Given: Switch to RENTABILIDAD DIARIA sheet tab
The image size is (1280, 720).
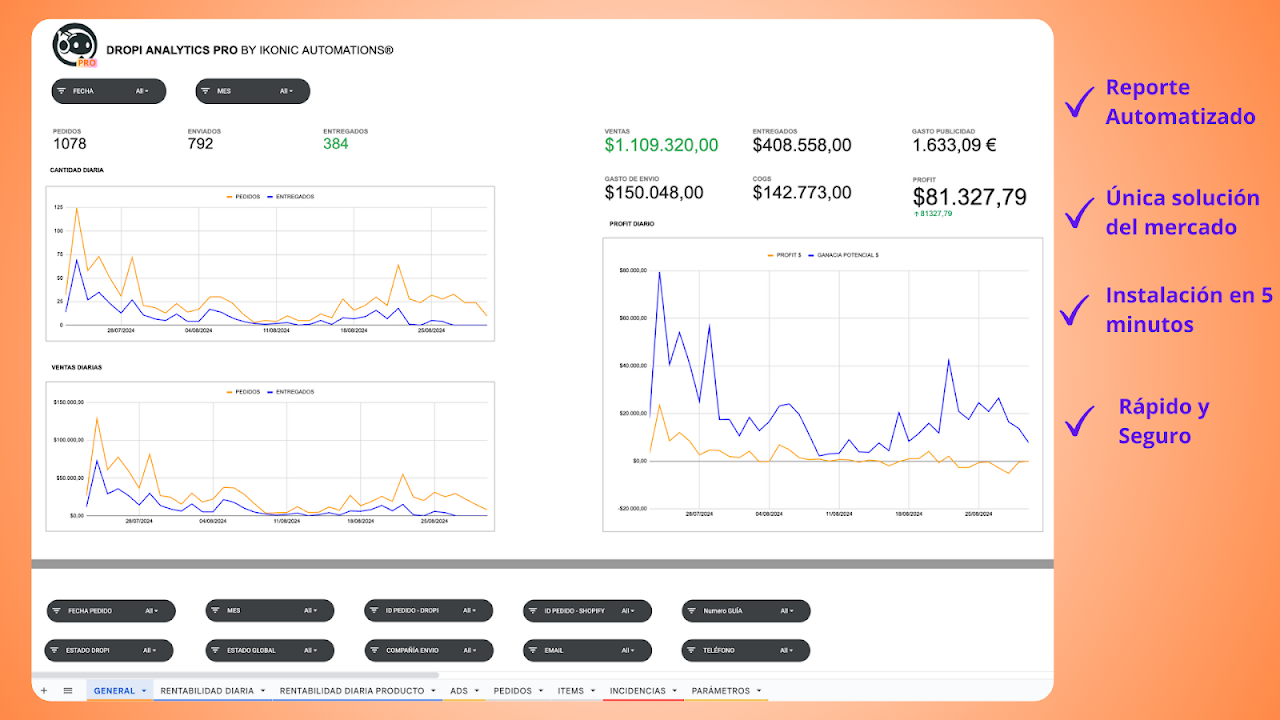Looking at the screenshot, I should pos(207,691).
